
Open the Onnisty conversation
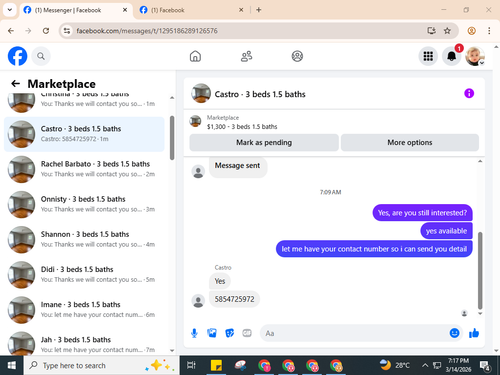tap(84, 204)
